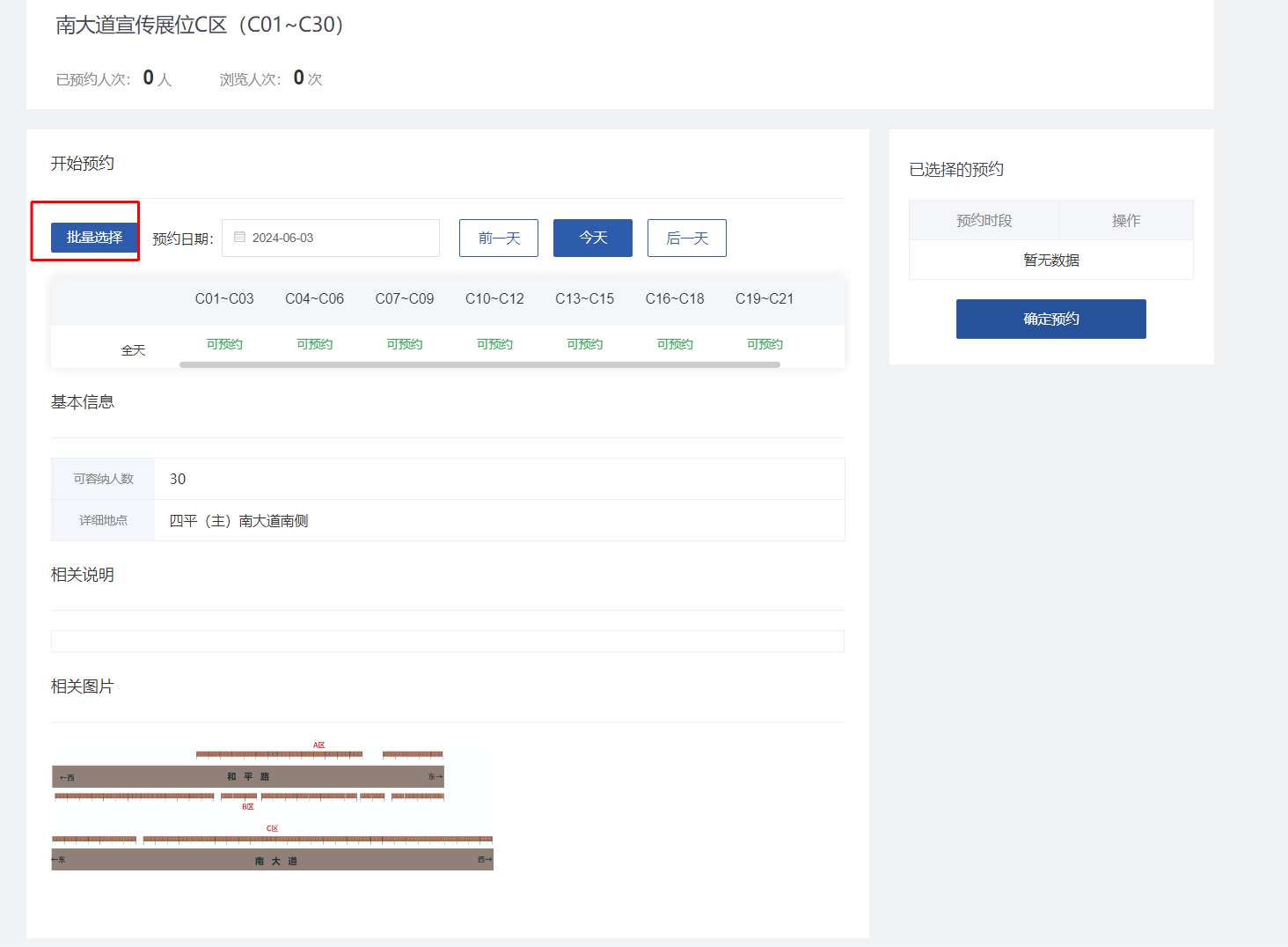
Task: Confirm booking with 确定预约 button
Action: coord(1050,319)
